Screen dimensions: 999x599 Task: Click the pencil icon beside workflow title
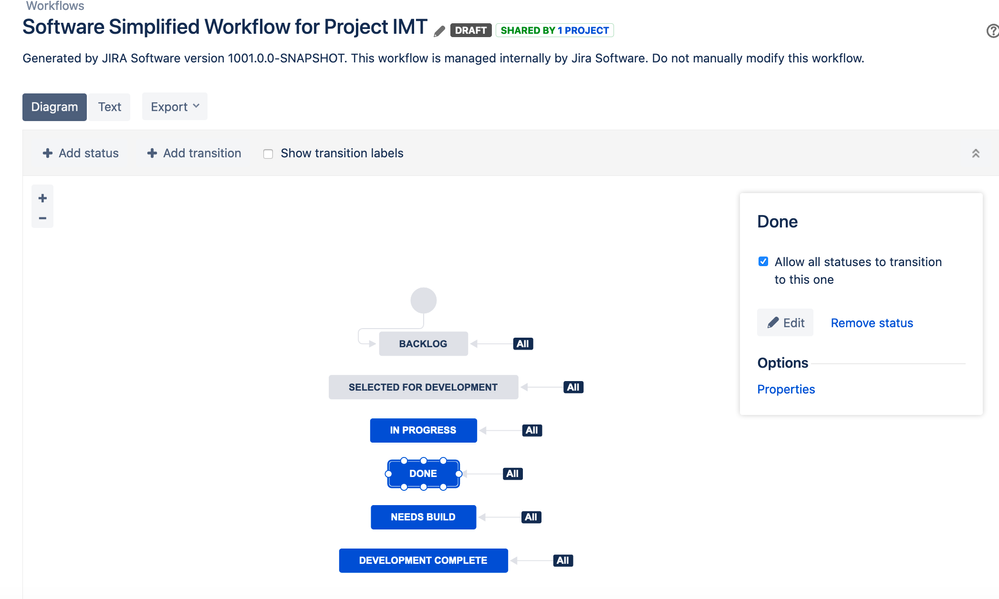(439, 31)
